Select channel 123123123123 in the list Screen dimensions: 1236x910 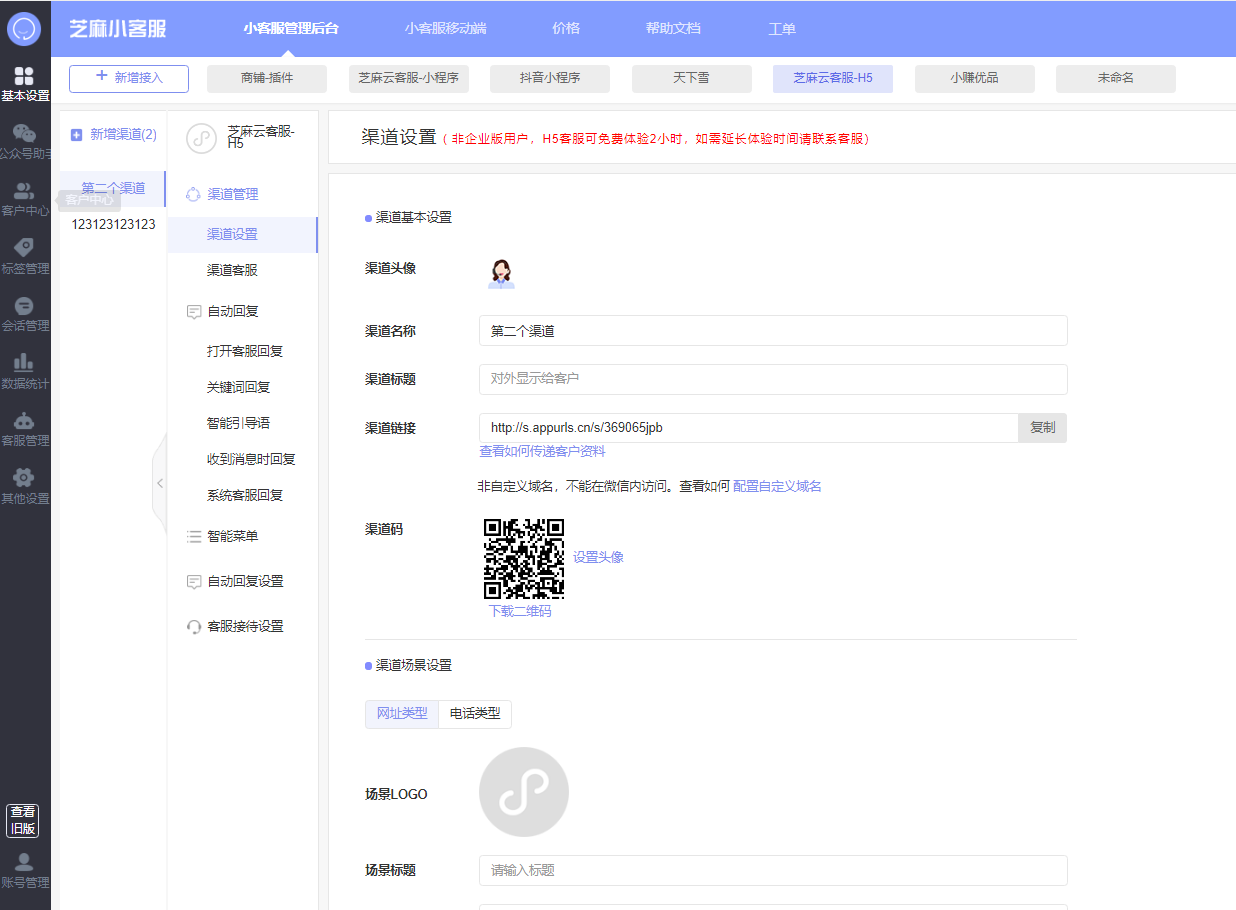113,224
